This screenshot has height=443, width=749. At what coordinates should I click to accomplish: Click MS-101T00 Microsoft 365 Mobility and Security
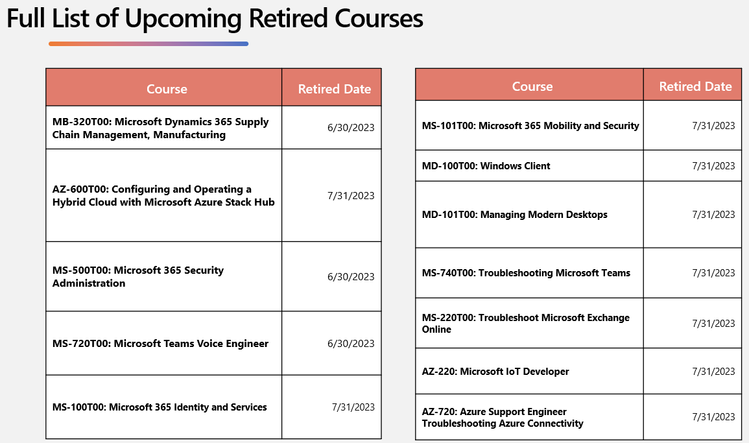pos(530,126)
